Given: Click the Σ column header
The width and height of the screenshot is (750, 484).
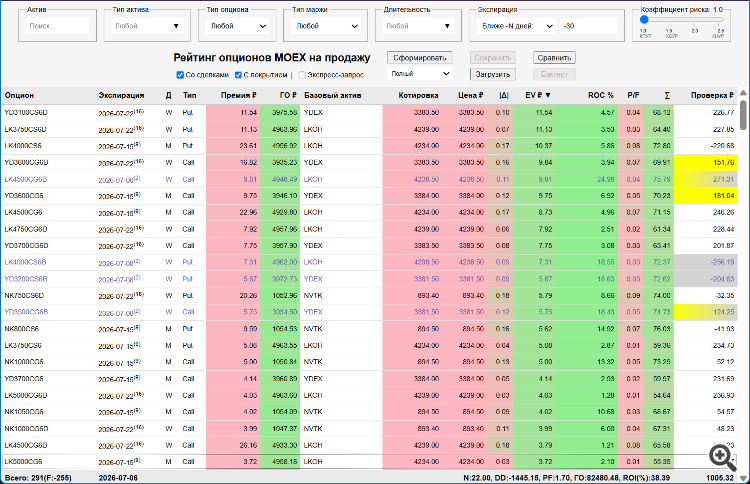Looking at the screenshot, I should [x=667, y=96].
